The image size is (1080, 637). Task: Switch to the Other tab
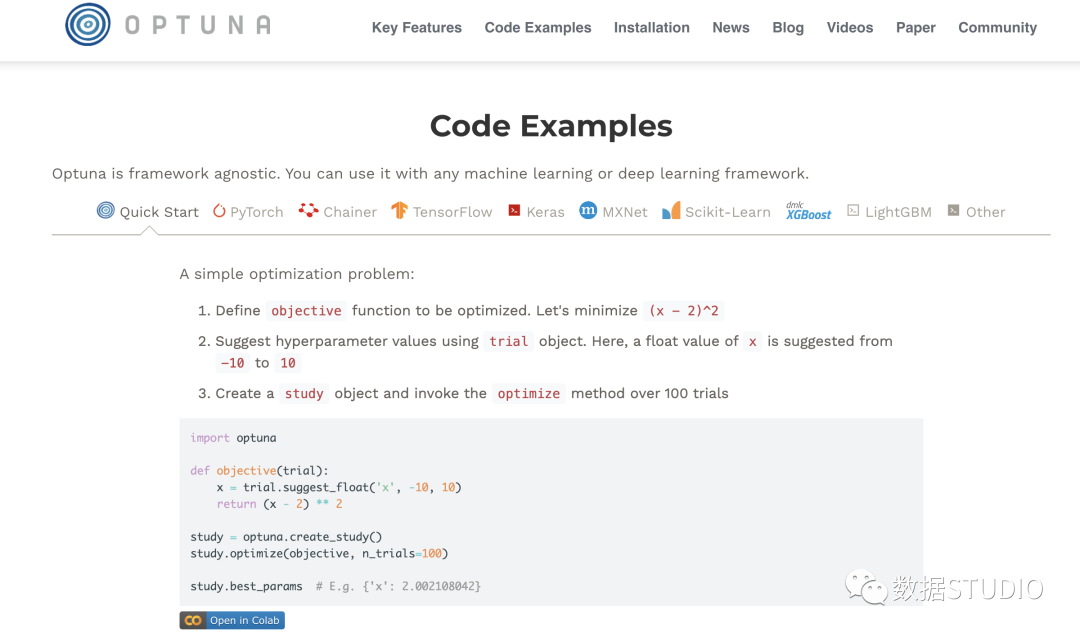[x=986, y=212]
